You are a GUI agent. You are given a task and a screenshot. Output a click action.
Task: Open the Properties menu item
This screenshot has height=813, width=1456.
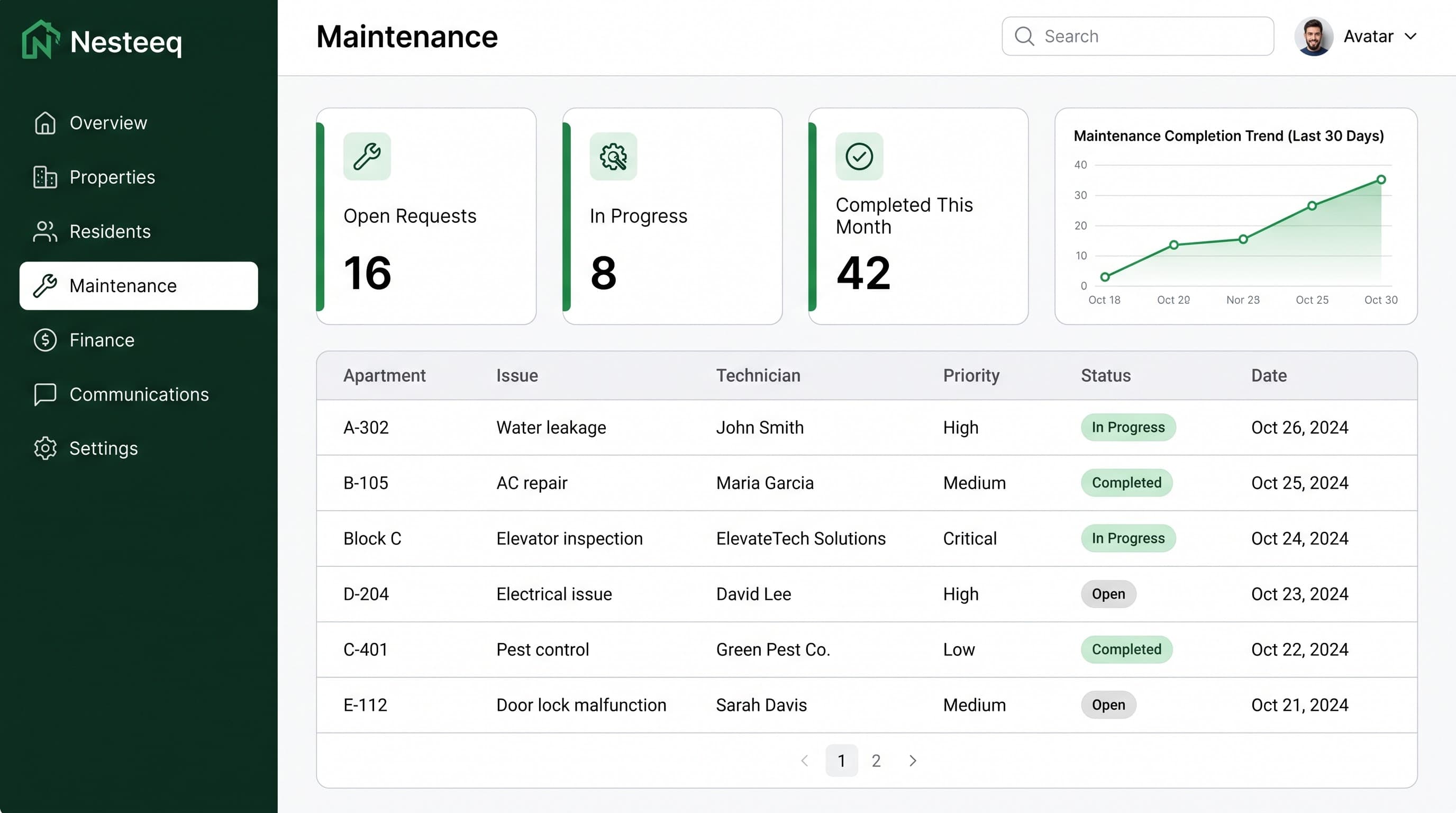coord(139,177)
